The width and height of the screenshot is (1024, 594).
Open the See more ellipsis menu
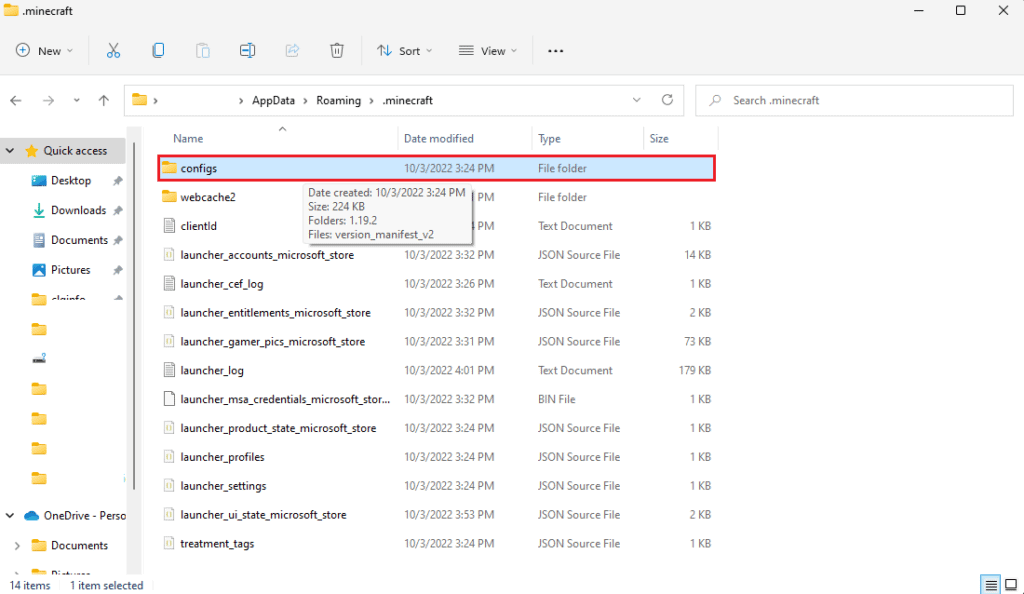tap(555, 51)
